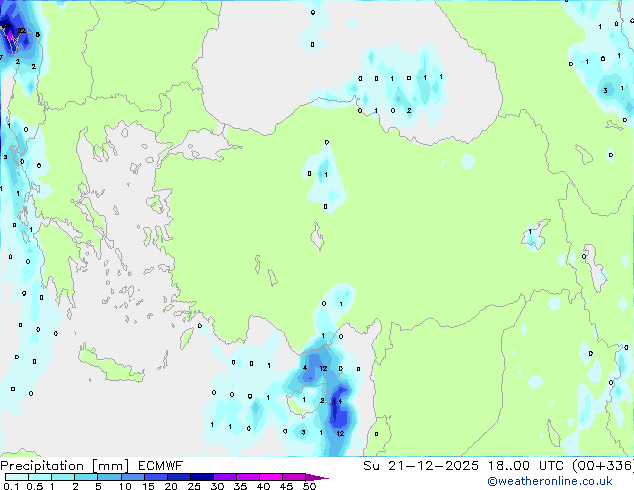Click the 25–30 mm navy legend swatch
This screenshot has height=490, width=634.
[x=202, y=477]
